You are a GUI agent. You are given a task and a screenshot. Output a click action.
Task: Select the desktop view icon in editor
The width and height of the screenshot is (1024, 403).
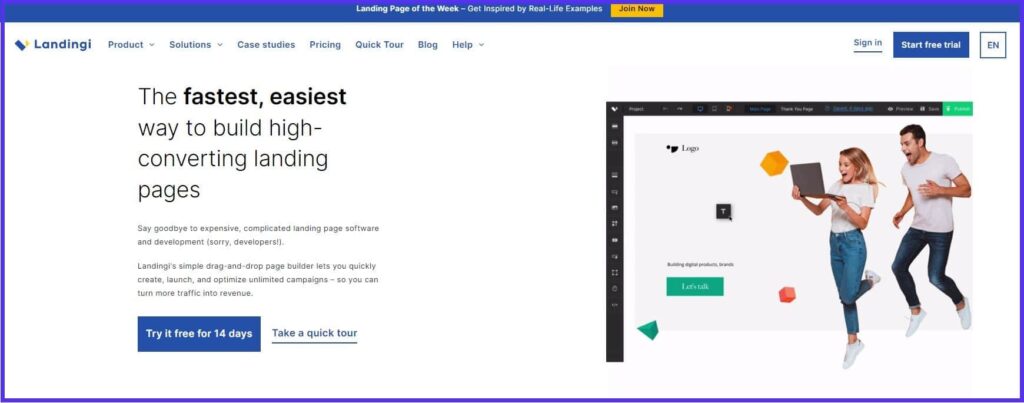point(700,108)
